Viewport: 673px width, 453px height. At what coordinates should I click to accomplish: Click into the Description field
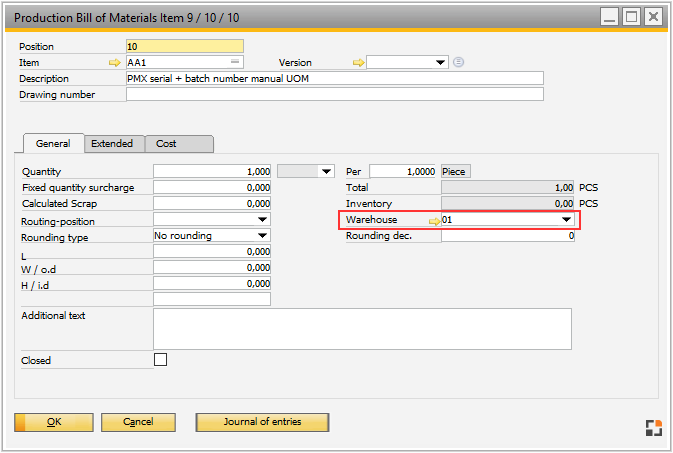tap(335, 78)
